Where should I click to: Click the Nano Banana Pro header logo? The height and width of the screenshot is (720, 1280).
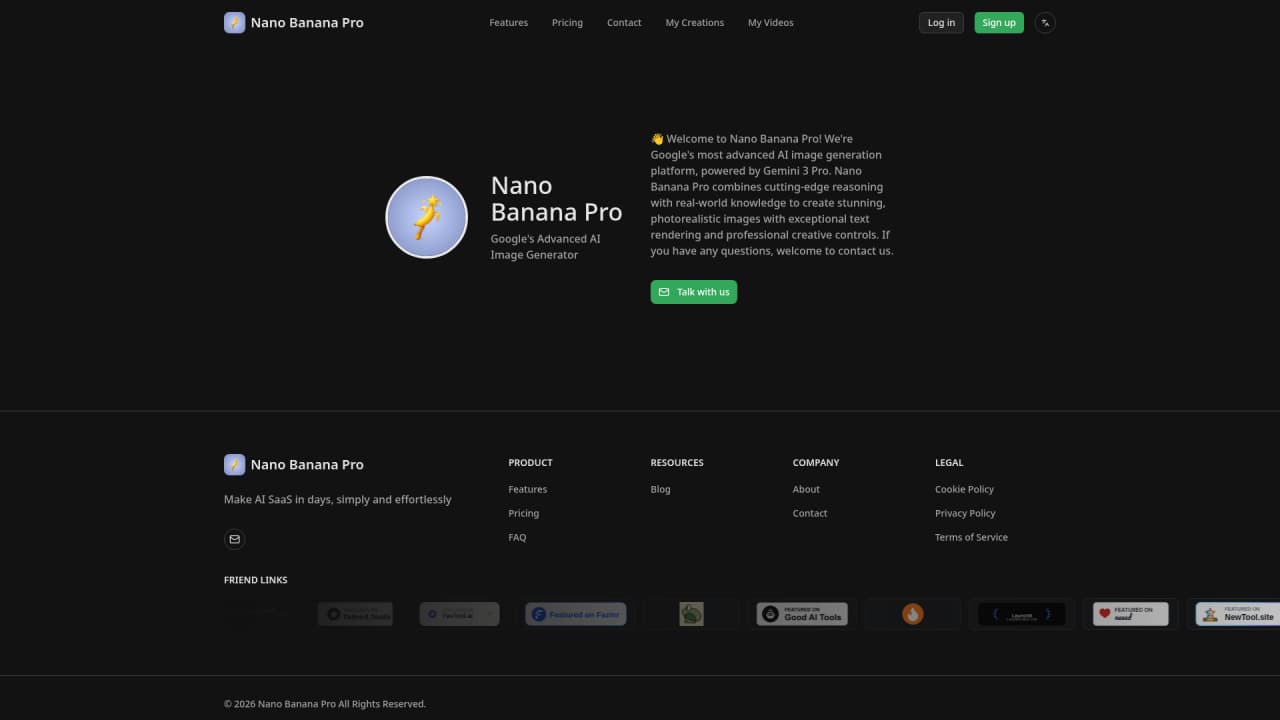294,22
